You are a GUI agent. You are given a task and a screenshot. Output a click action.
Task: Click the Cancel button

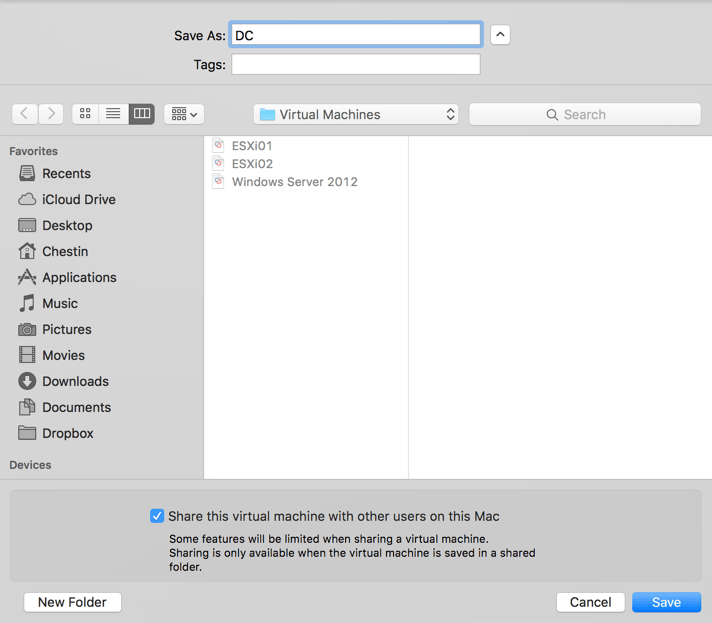[590, 602]
